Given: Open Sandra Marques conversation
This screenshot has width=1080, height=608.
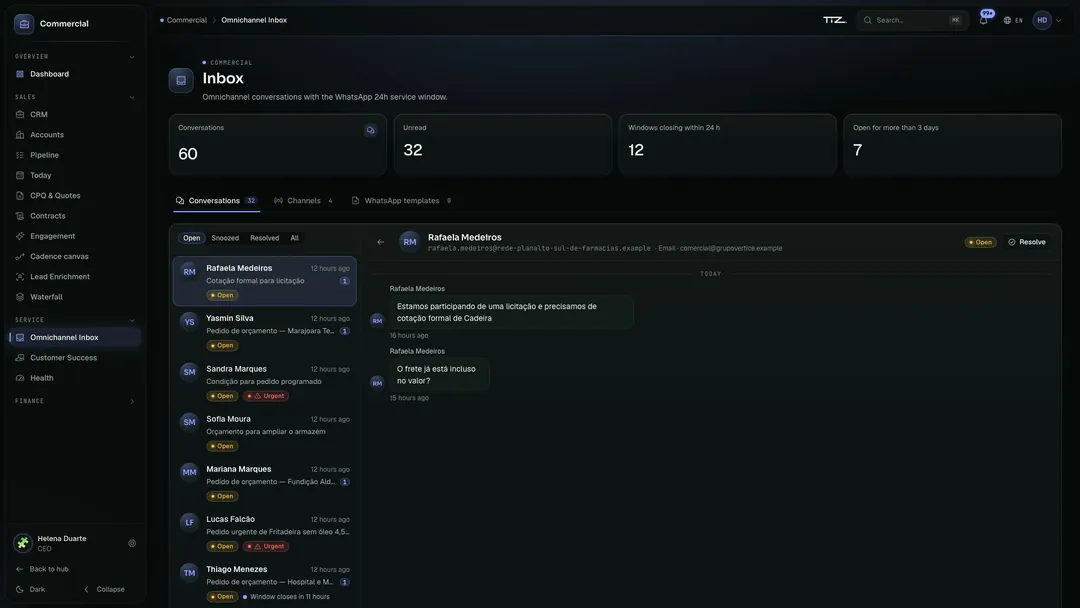Looking at the screenshot, I should [264, 382].
